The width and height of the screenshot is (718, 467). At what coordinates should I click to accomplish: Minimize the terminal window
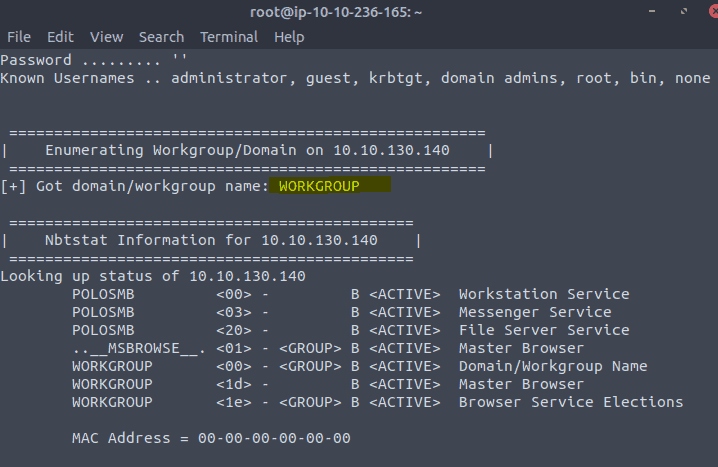pyautogui.click(x=652, y=11)
